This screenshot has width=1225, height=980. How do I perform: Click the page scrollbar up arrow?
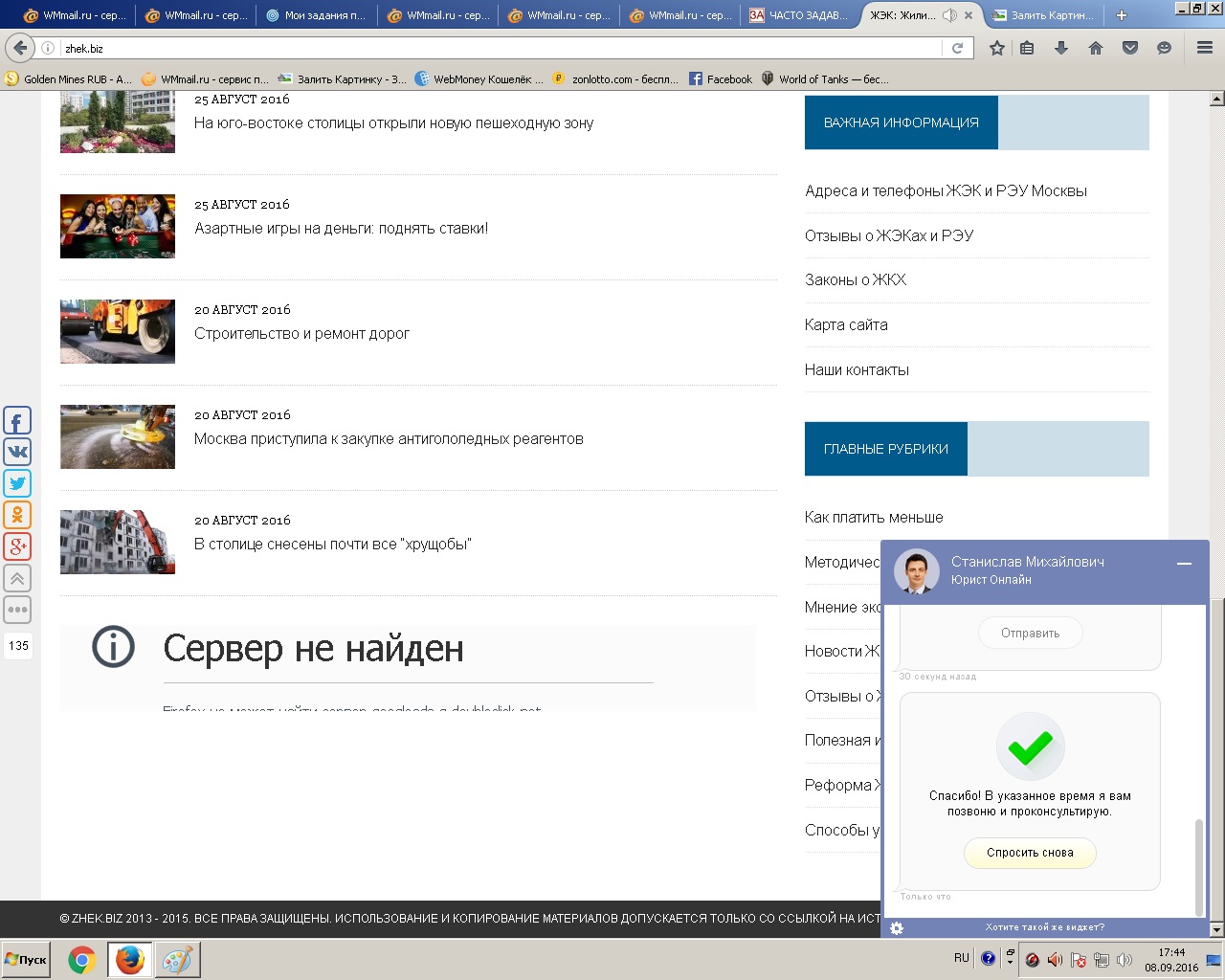pyautogui.click(x=1216, y=99)
